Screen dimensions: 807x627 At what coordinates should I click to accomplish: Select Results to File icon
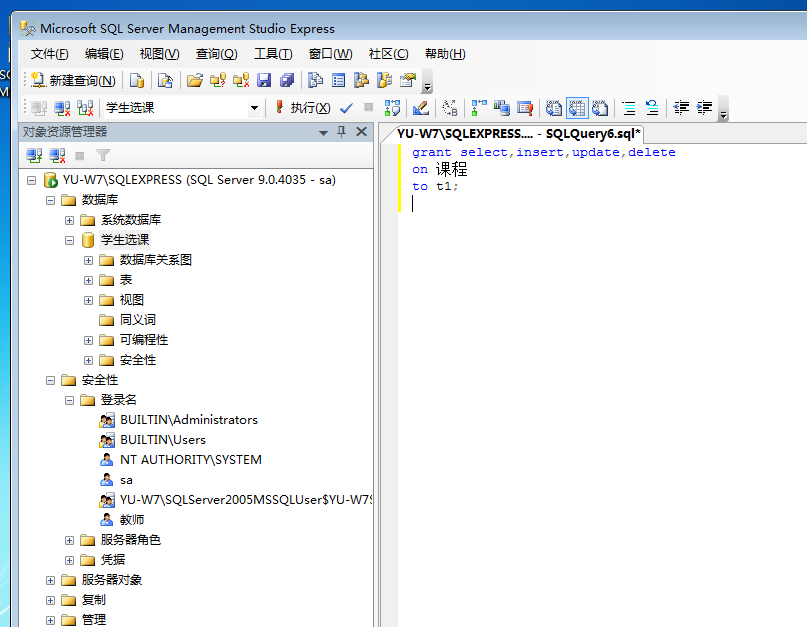600,108
